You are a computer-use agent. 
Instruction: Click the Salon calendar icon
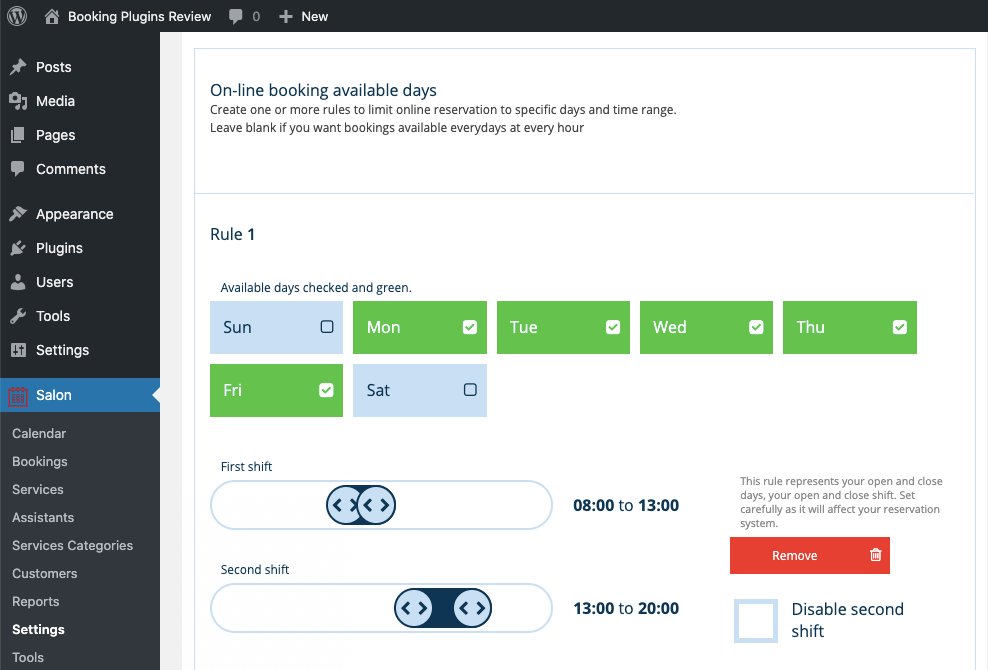pos(18,396)
